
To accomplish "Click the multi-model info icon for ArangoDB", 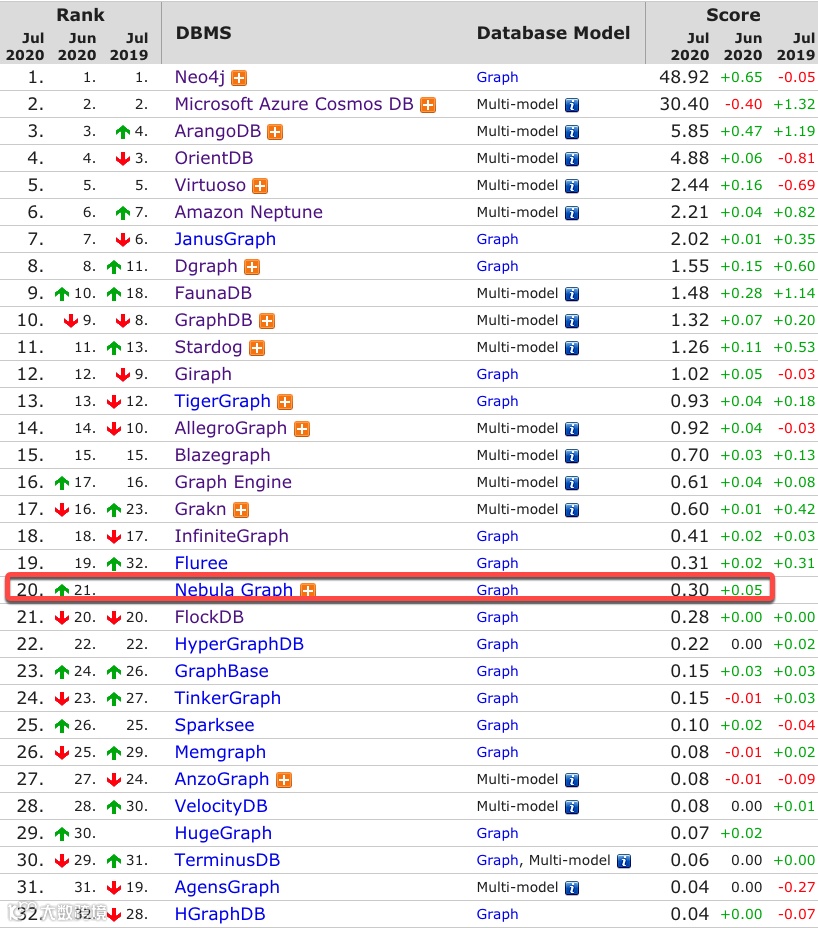I will point(572,132).
